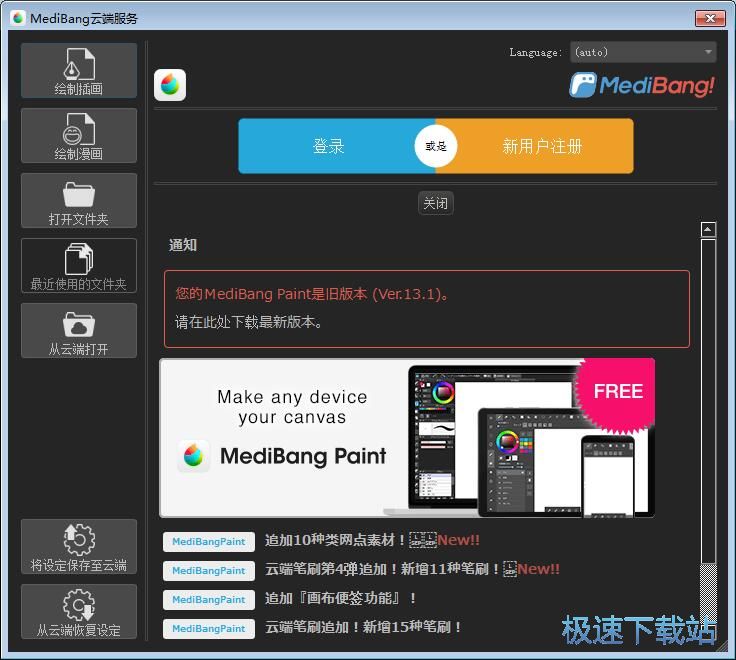Viewport: 736px width, 660px height.
Task: Close the MediBang云端服务 window
Action: (x=710, y=19)
